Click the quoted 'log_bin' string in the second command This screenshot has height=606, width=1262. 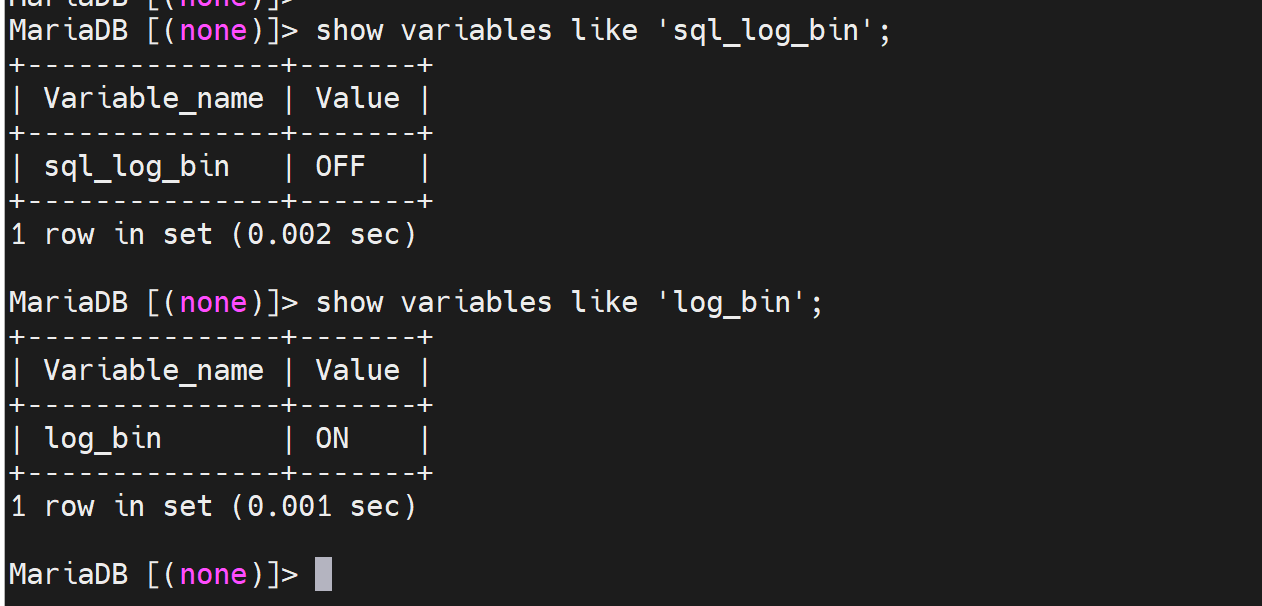click(x=731, y=302)
